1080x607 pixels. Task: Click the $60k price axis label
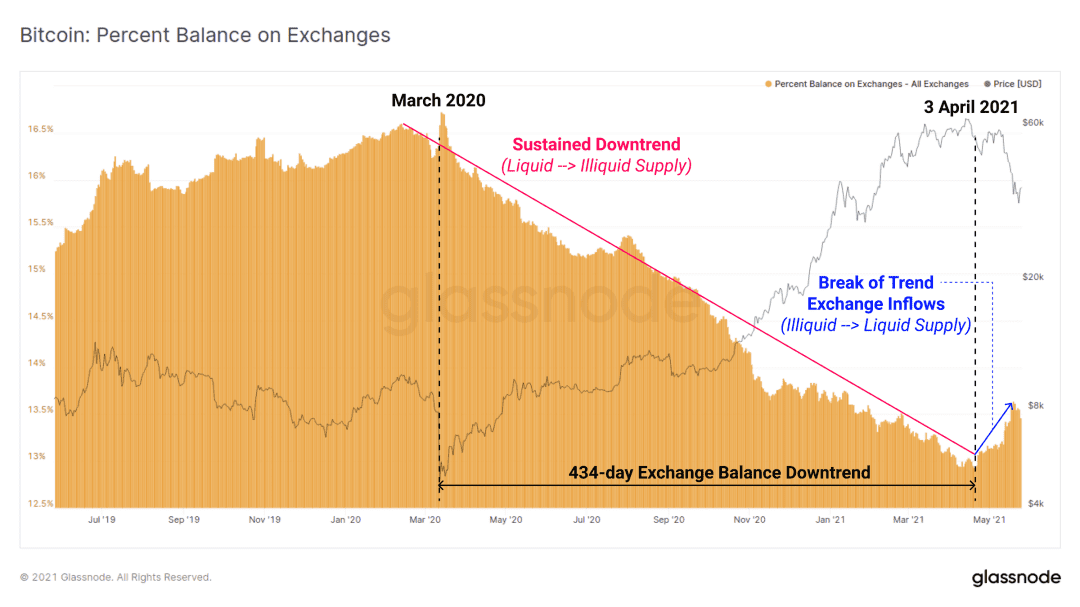[x=1032, y=123]
